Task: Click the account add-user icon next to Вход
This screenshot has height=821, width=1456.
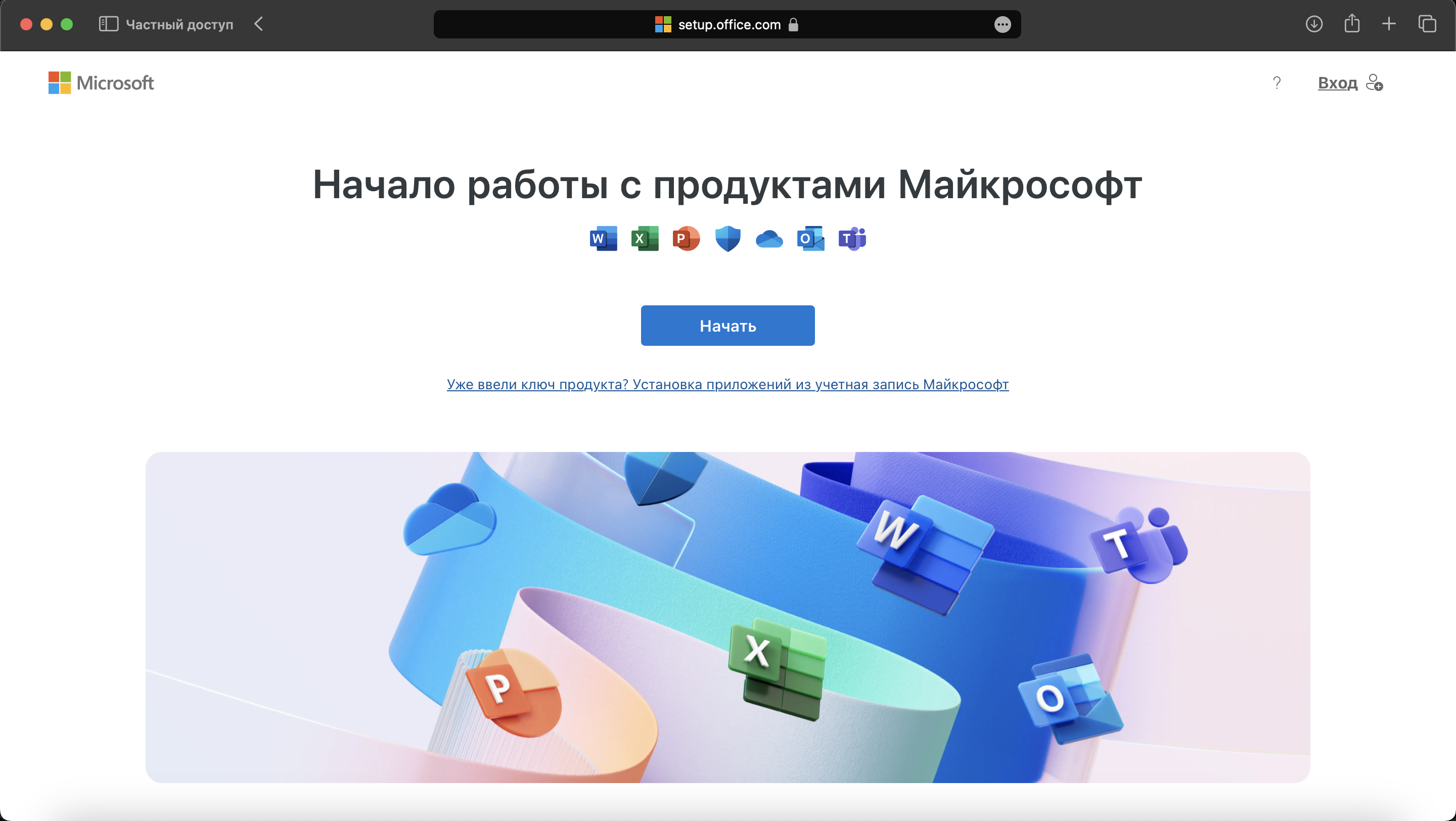Action: [x=1375, y=83]
